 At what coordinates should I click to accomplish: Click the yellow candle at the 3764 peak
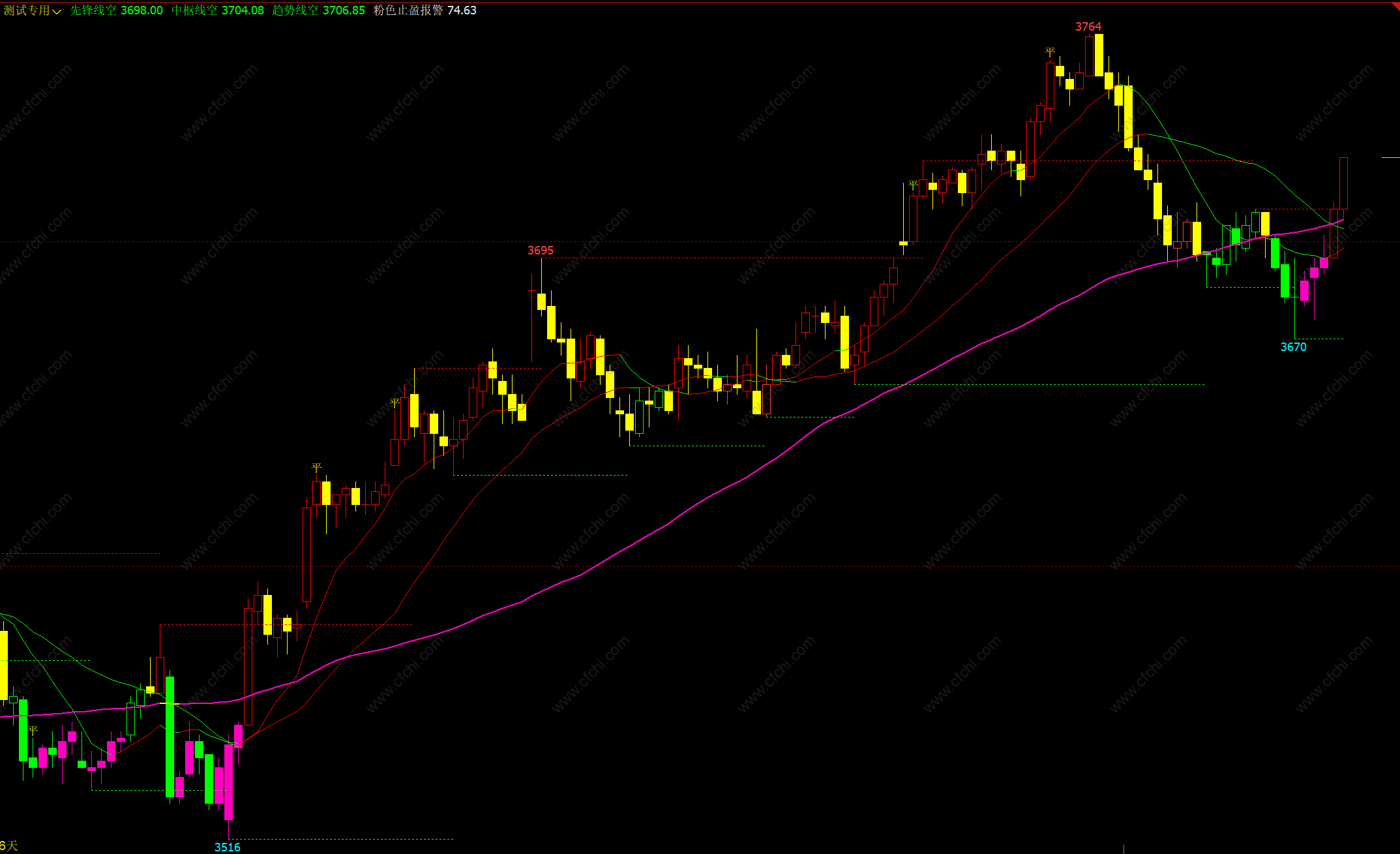[1099, 55]
